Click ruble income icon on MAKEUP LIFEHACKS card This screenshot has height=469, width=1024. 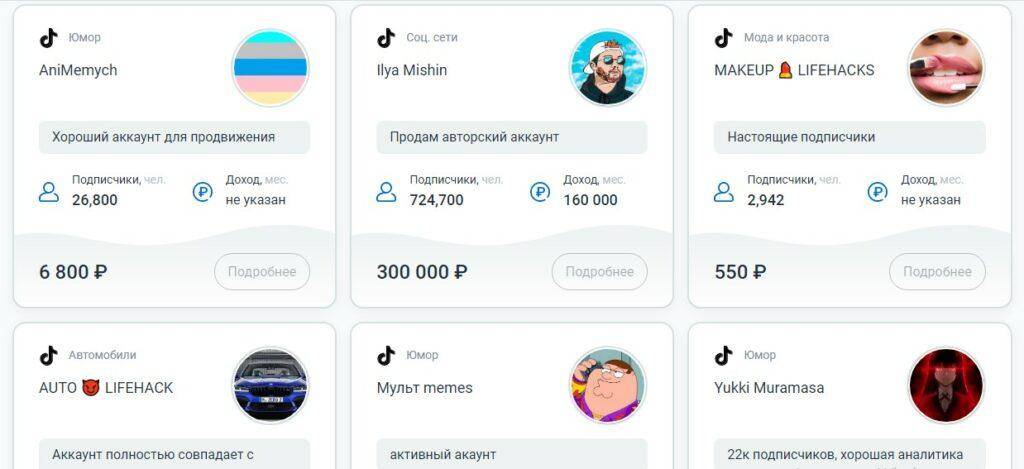tap(877, 192)
